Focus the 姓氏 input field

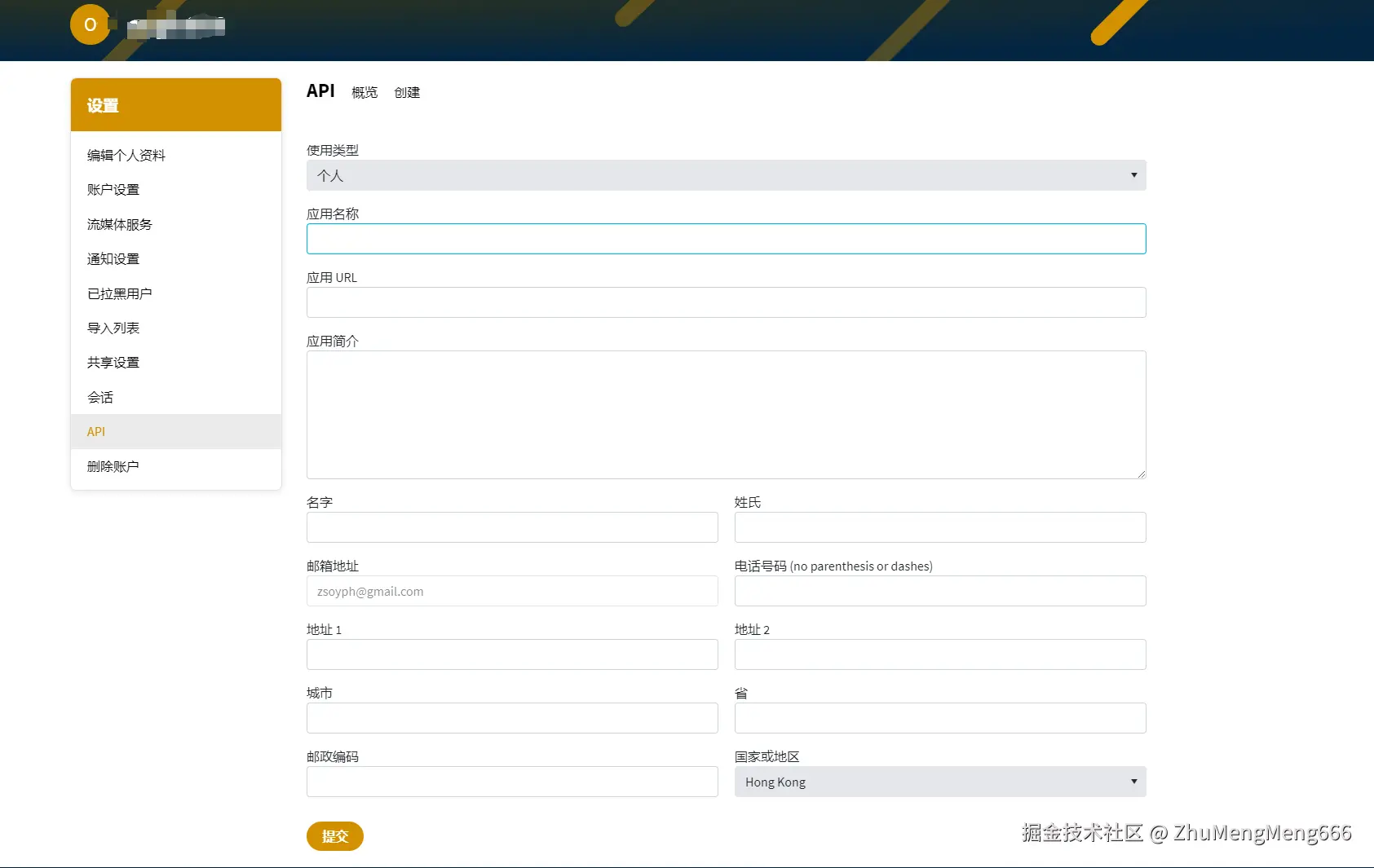coord(939,527)
